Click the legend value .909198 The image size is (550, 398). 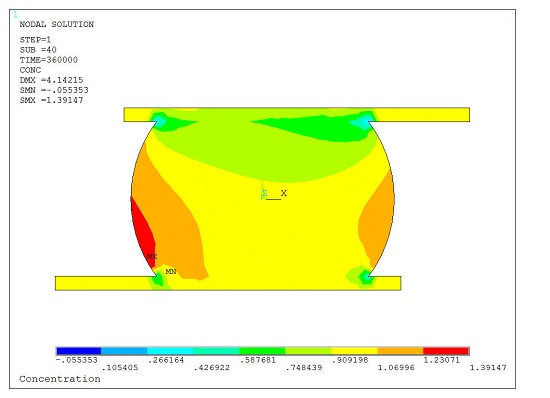click(x=350, y=360)
